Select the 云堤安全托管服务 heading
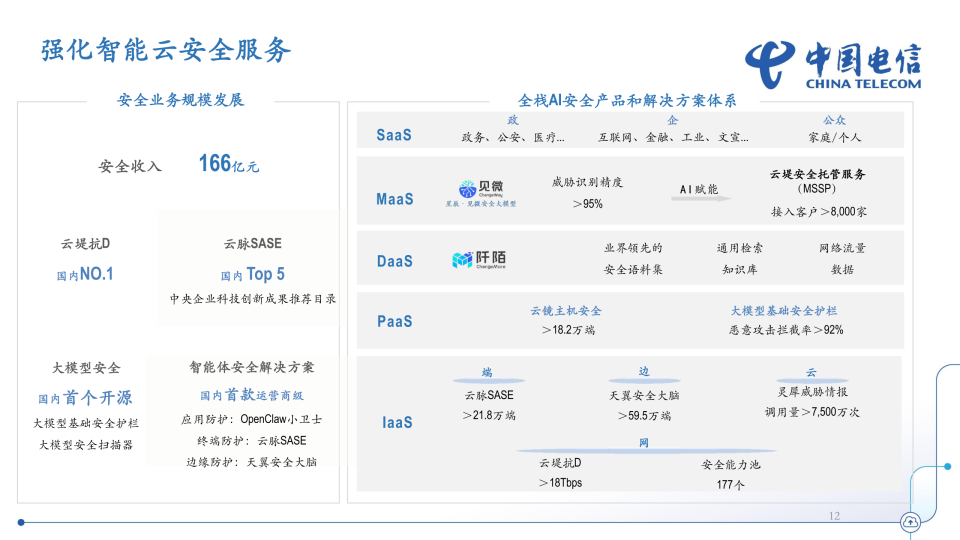 tap(817, 174)
